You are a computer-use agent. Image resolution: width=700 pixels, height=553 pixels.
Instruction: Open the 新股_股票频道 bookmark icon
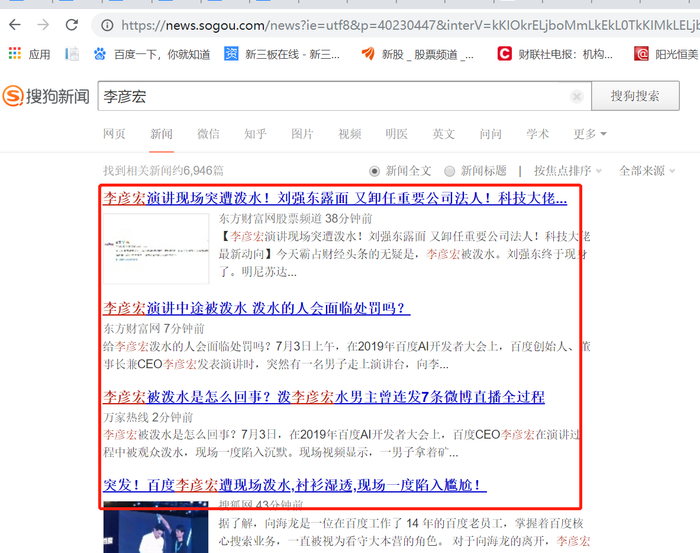pyautogui.click(x=368, y=54)
